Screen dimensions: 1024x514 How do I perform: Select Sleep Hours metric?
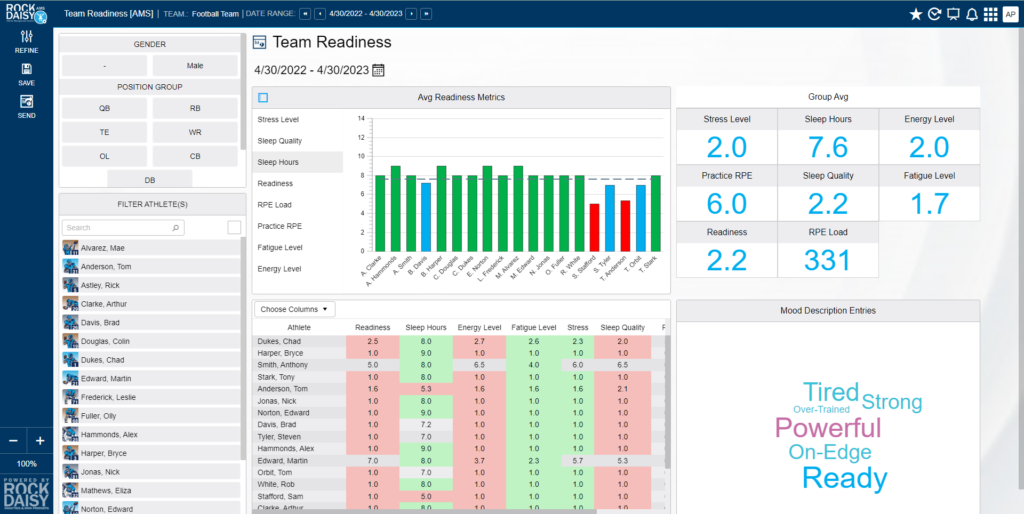[x=297, y=162]
